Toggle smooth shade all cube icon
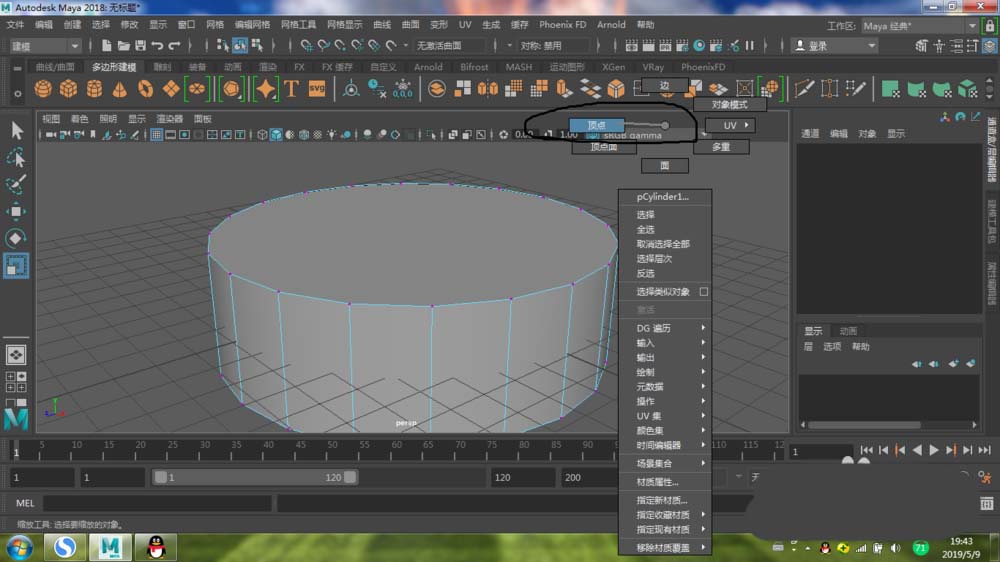Screen dimensions: 1000x562 pyautogui.click(x=276, y=135)
